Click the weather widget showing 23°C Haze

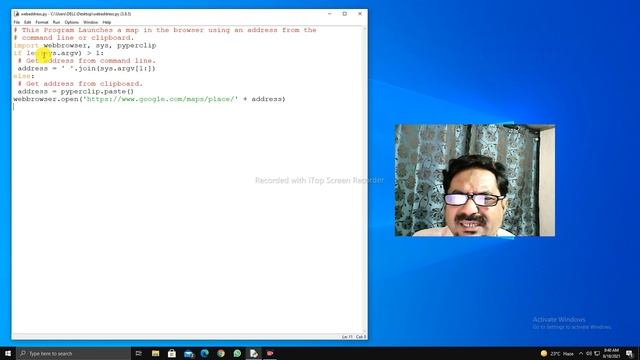point(557,353)
